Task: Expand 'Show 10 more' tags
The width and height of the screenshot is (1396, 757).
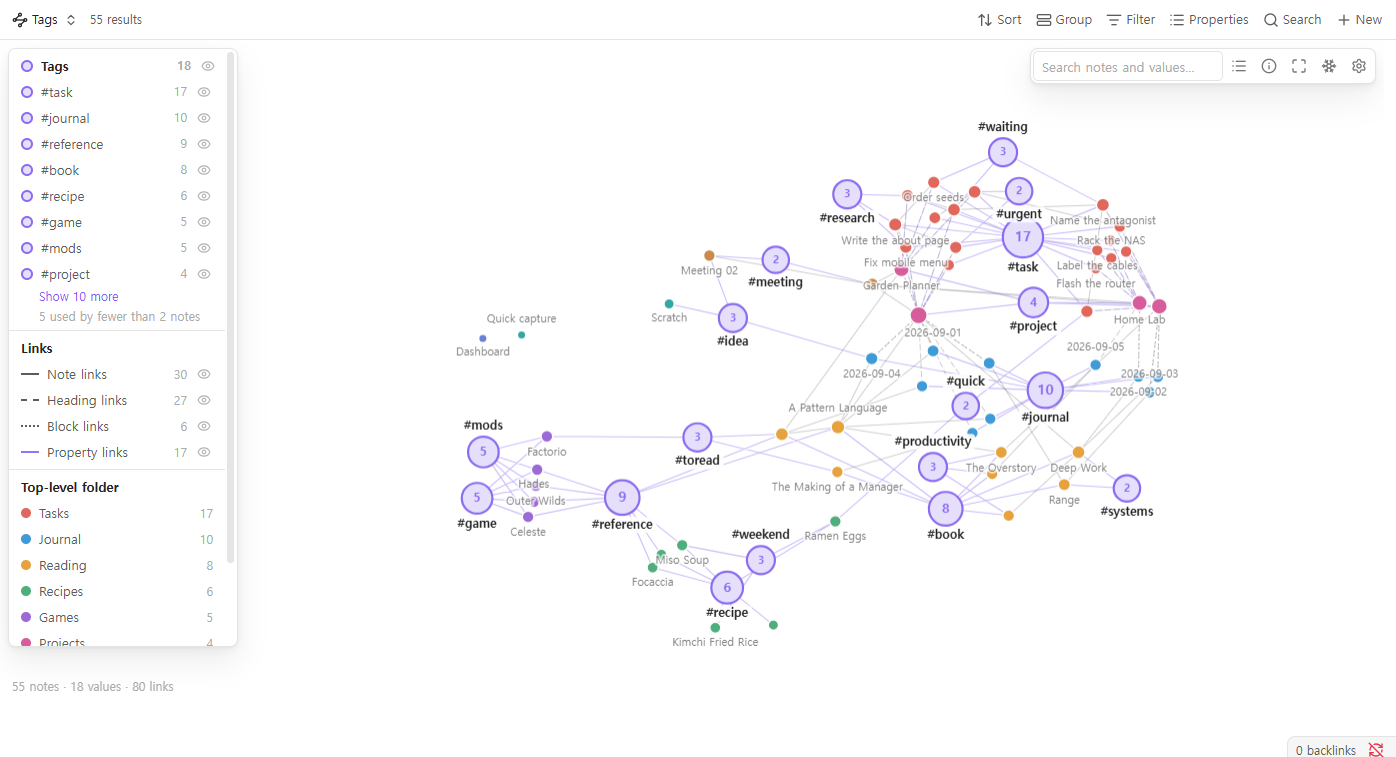Action: click(79, 296)
